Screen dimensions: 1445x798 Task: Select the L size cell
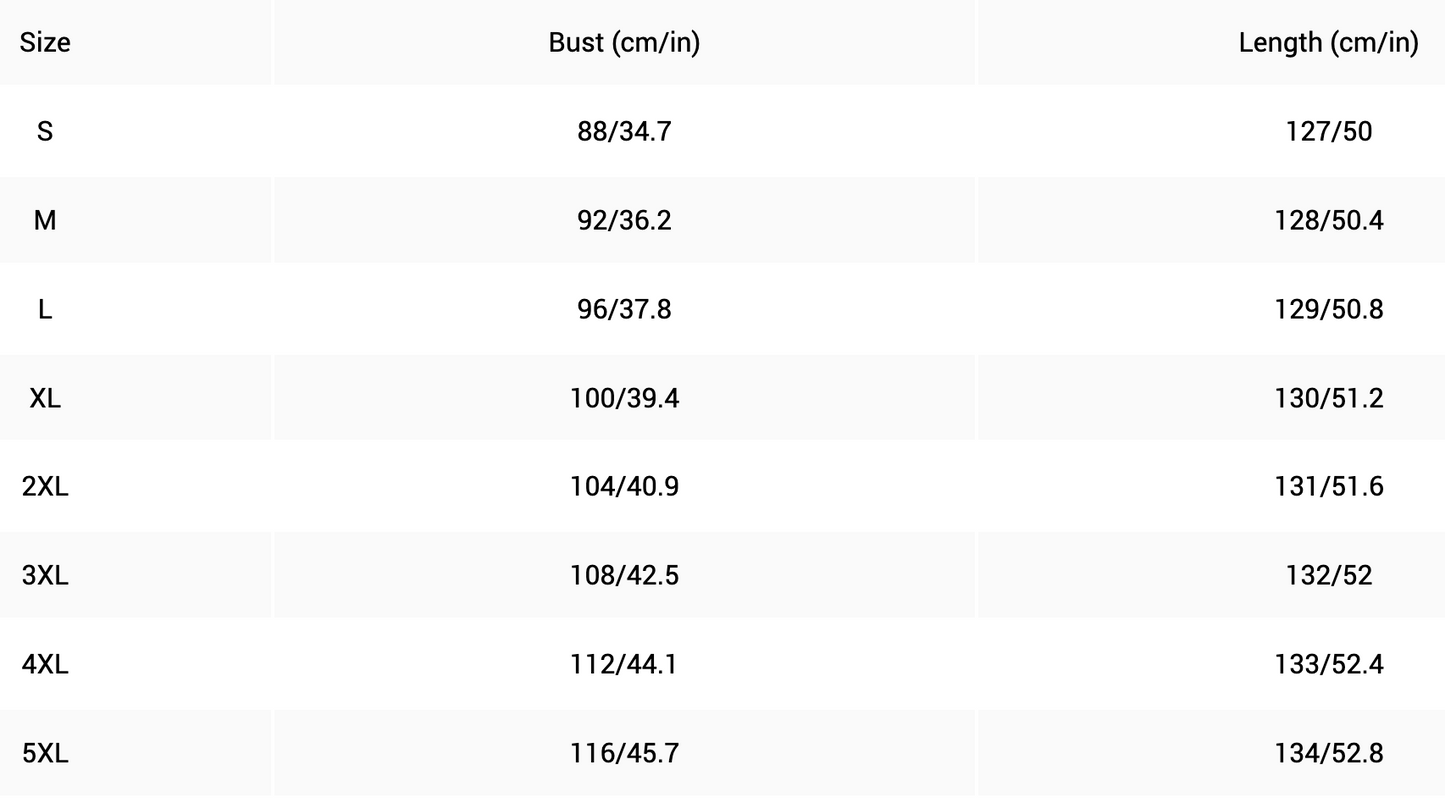45,309
